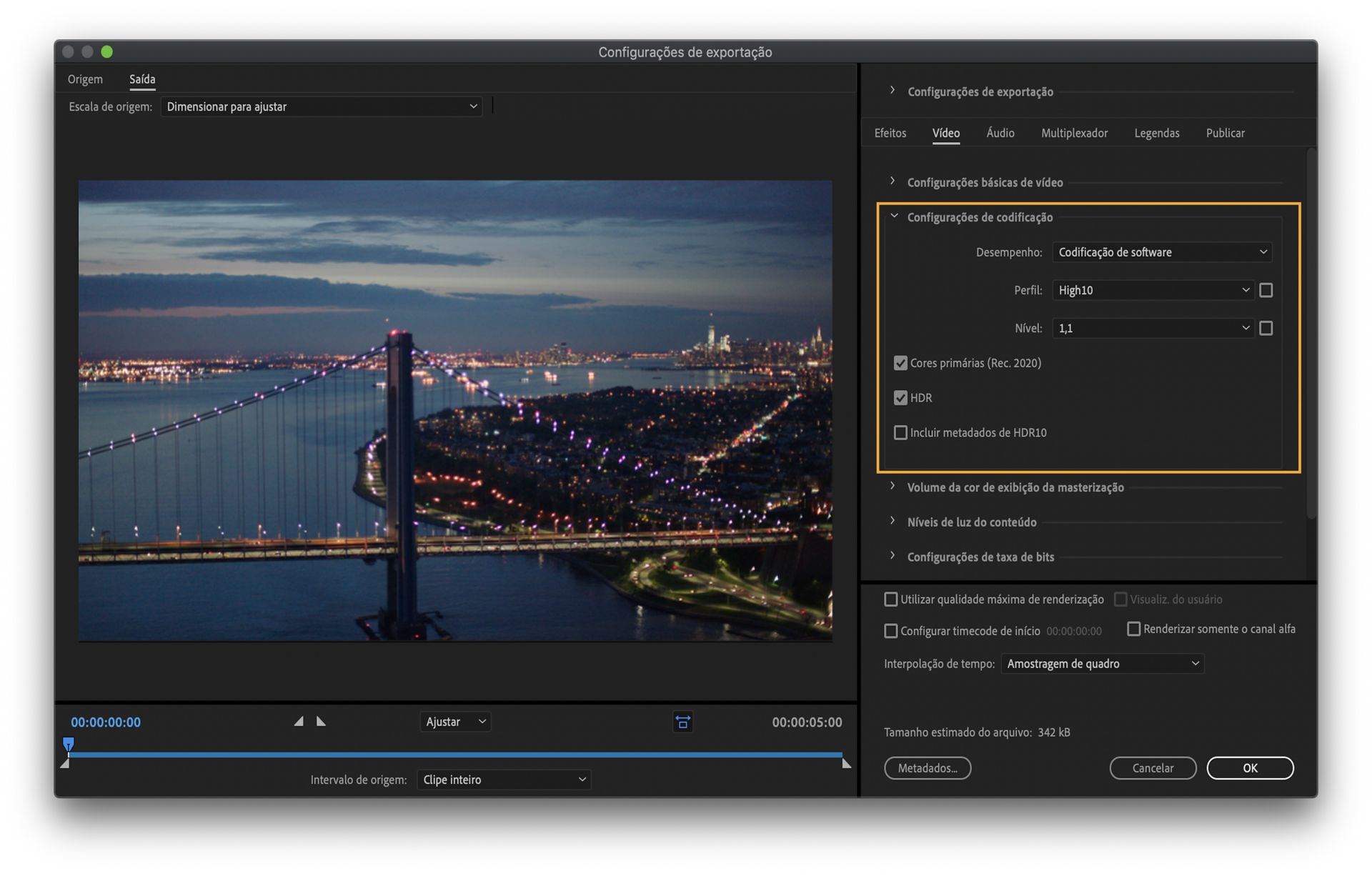The height and width of the screenshot is (876, 1372).
Task: Click the Set Out Point triangle icon
Action: pyautogui.click(x=321, y=722)
